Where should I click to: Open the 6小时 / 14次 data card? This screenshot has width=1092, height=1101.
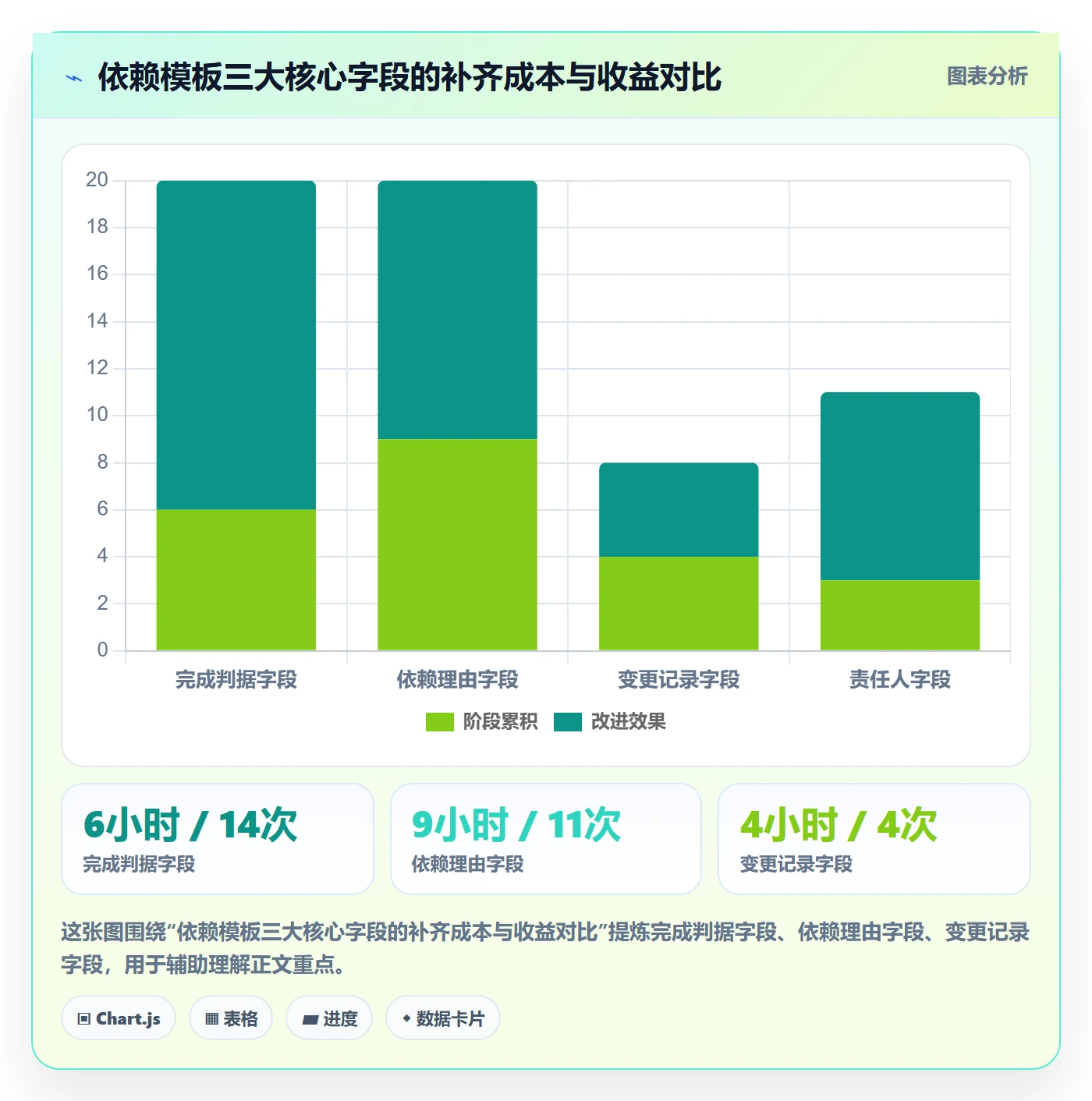218,839
